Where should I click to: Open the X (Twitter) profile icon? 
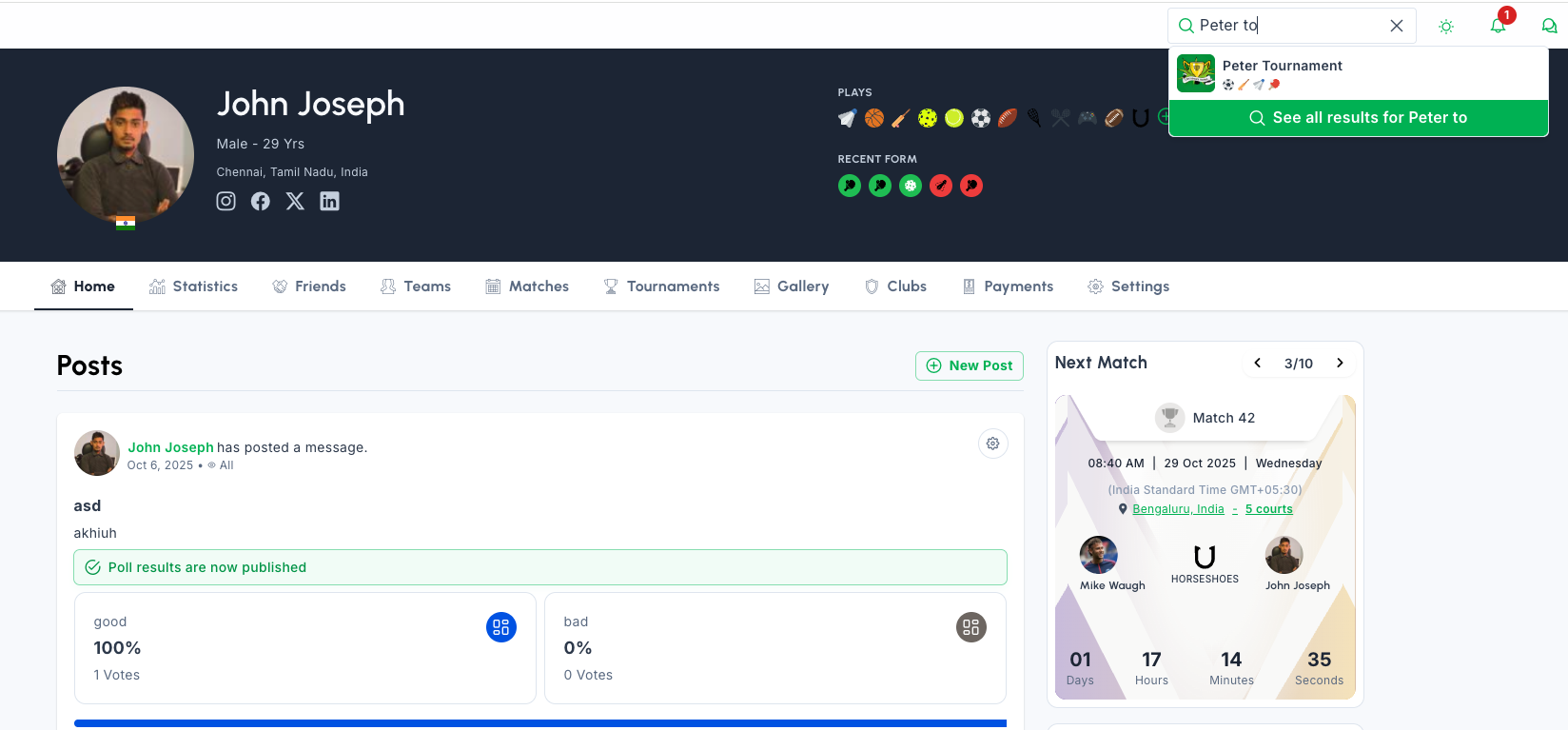pyautogui.click(x=295, y=201)
